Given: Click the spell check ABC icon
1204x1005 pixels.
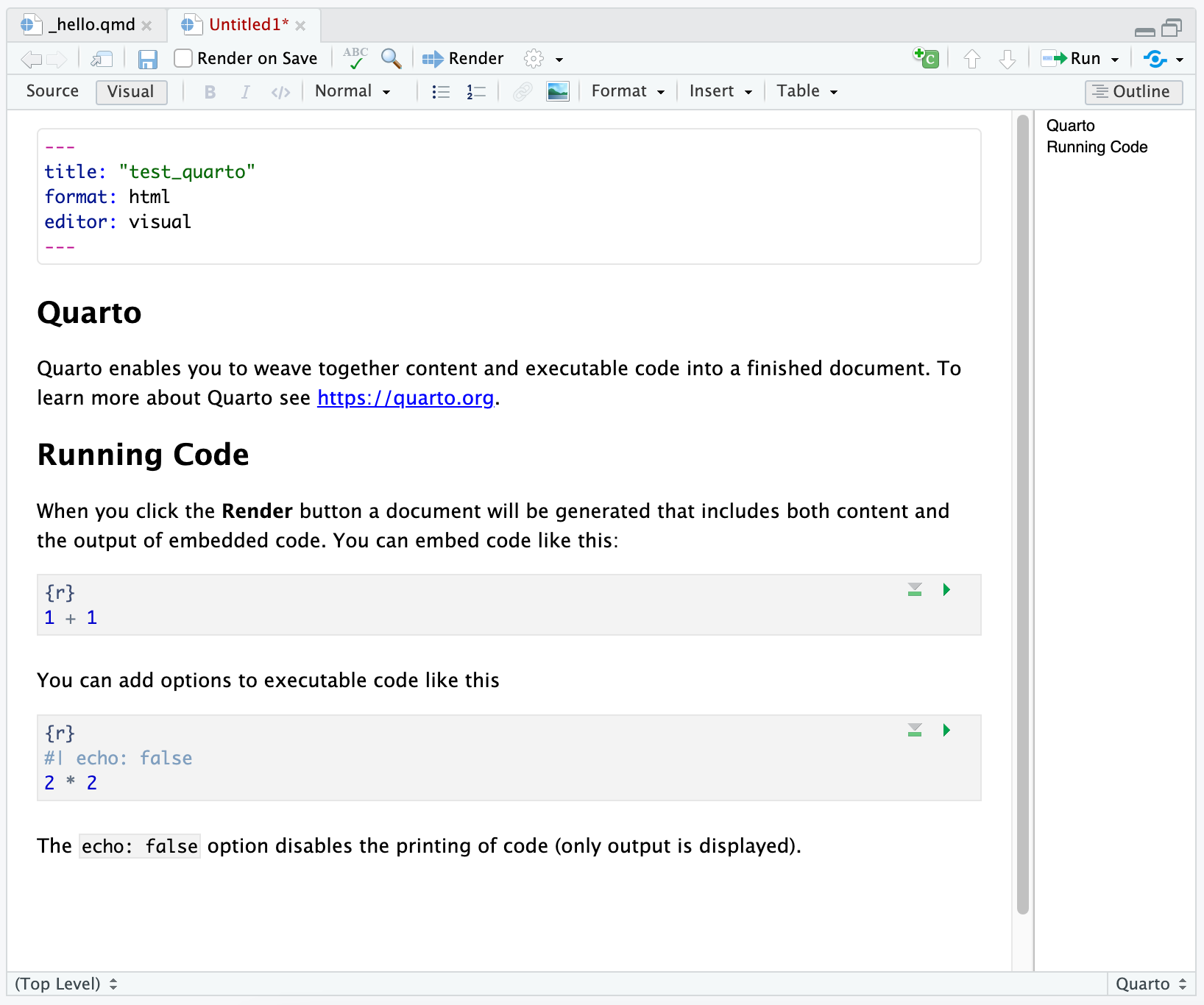Looking at the screenshot, I should (355, 58).
